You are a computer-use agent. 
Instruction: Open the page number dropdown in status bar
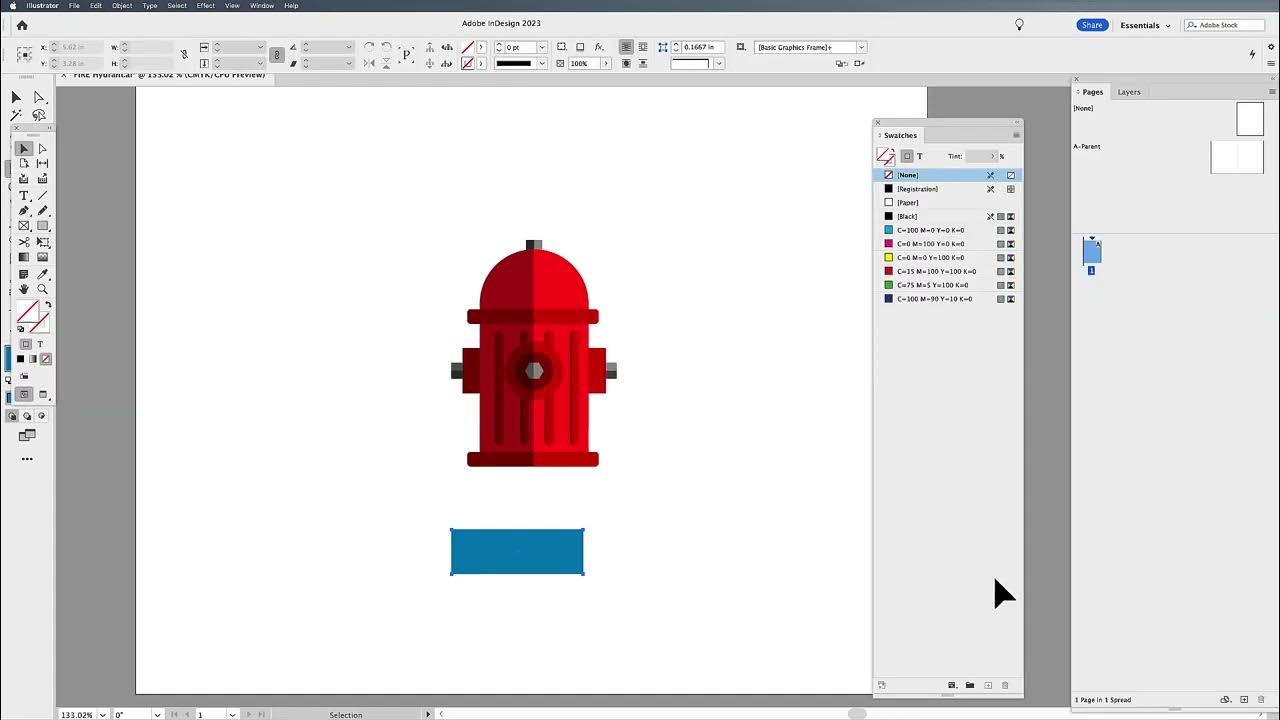coord(232,715)
